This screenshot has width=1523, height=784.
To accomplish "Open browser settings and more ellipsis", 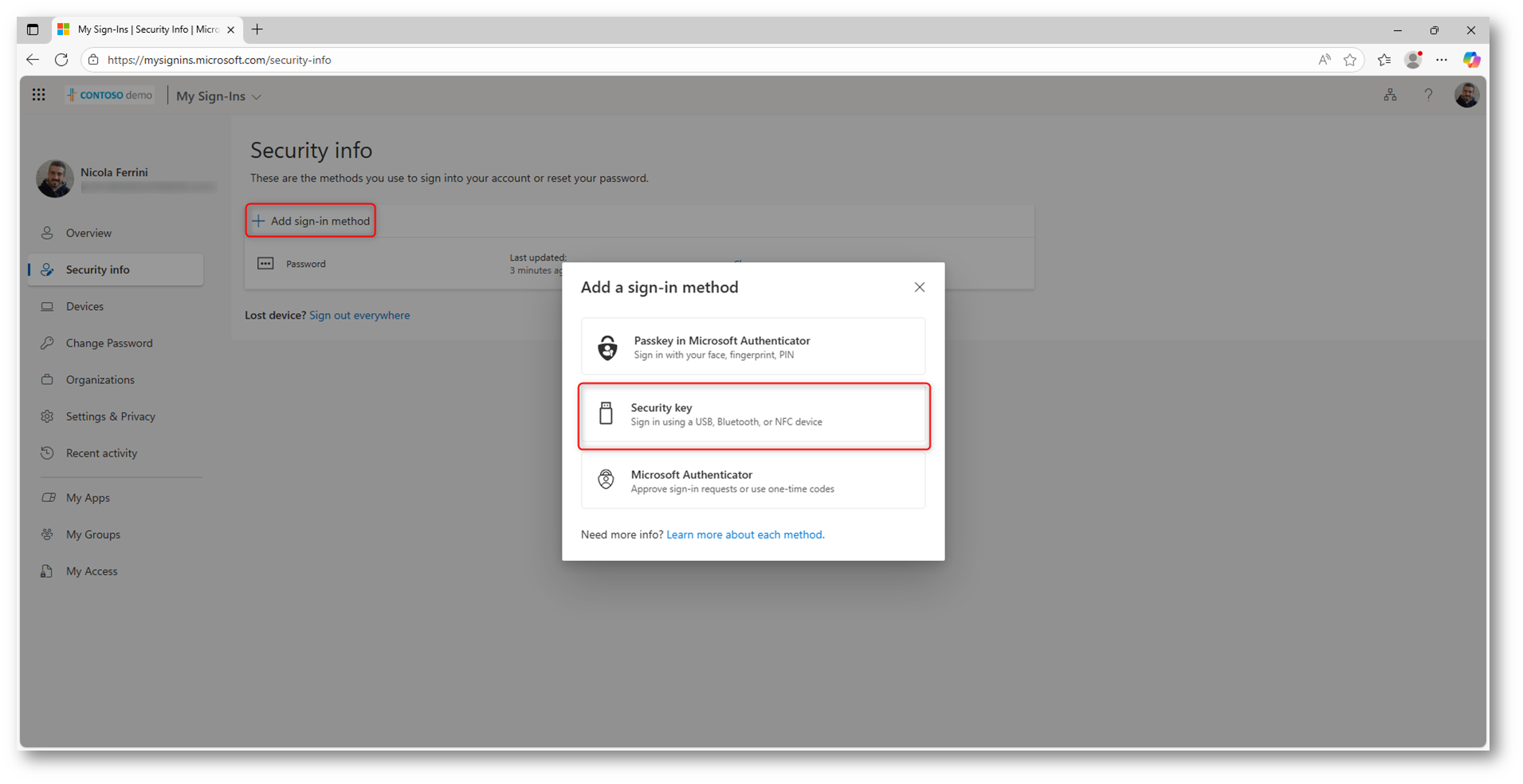I will pos(1442,60).
